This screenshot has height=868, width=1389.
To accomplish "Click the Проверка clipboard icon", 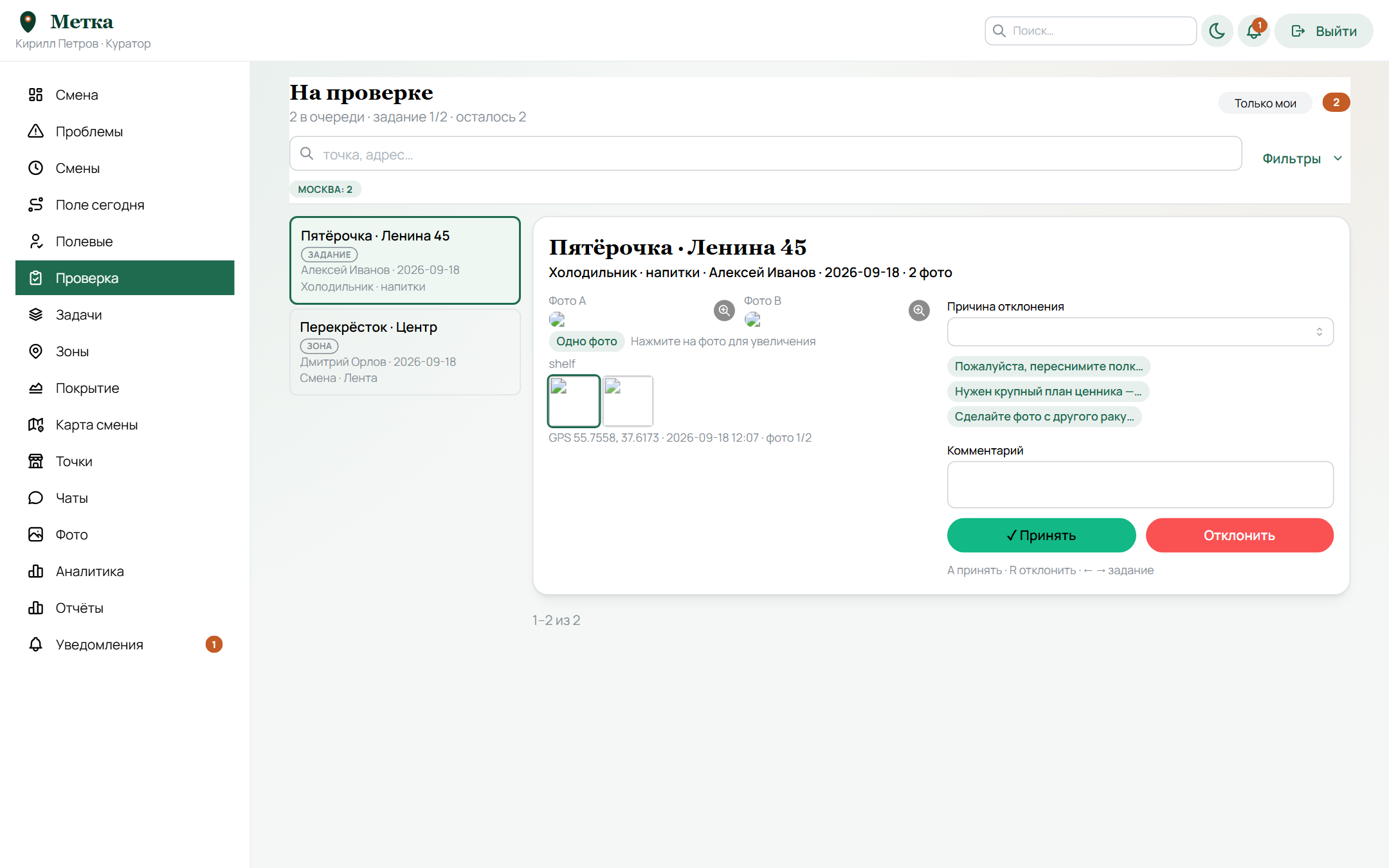I will tap(35, 278).
